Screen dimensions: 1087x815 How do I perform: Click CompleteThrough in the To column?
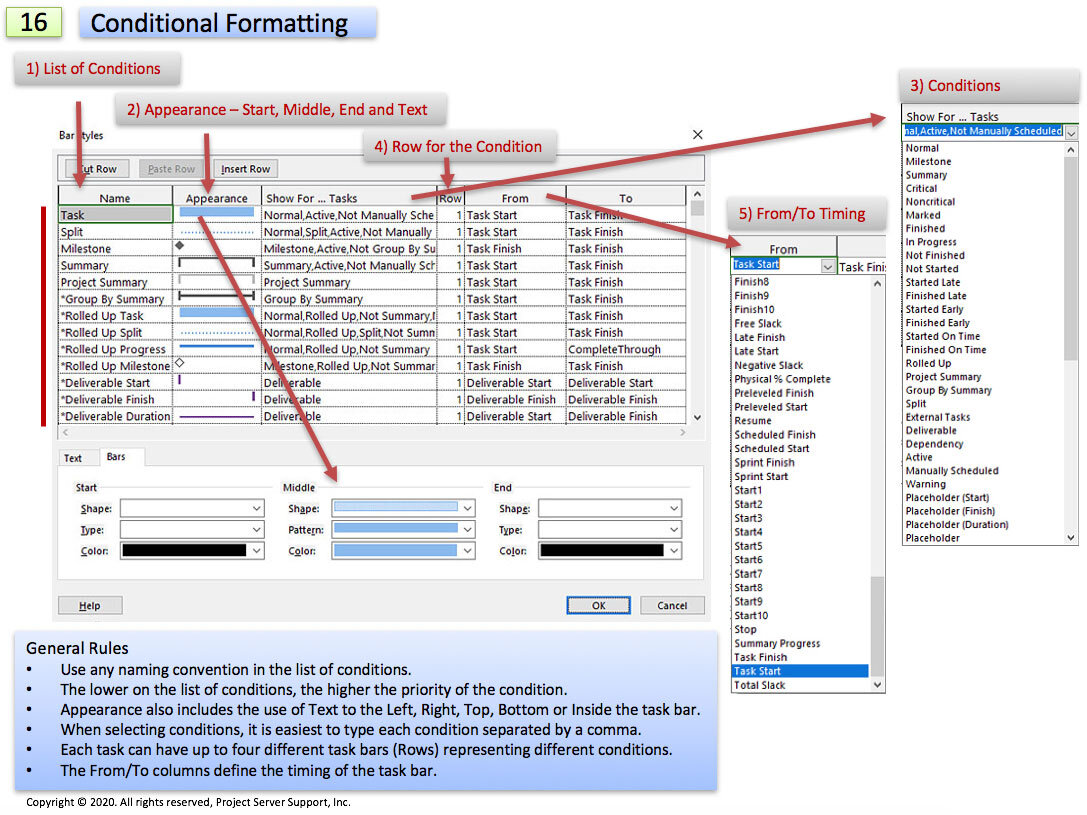click(614, 349)
